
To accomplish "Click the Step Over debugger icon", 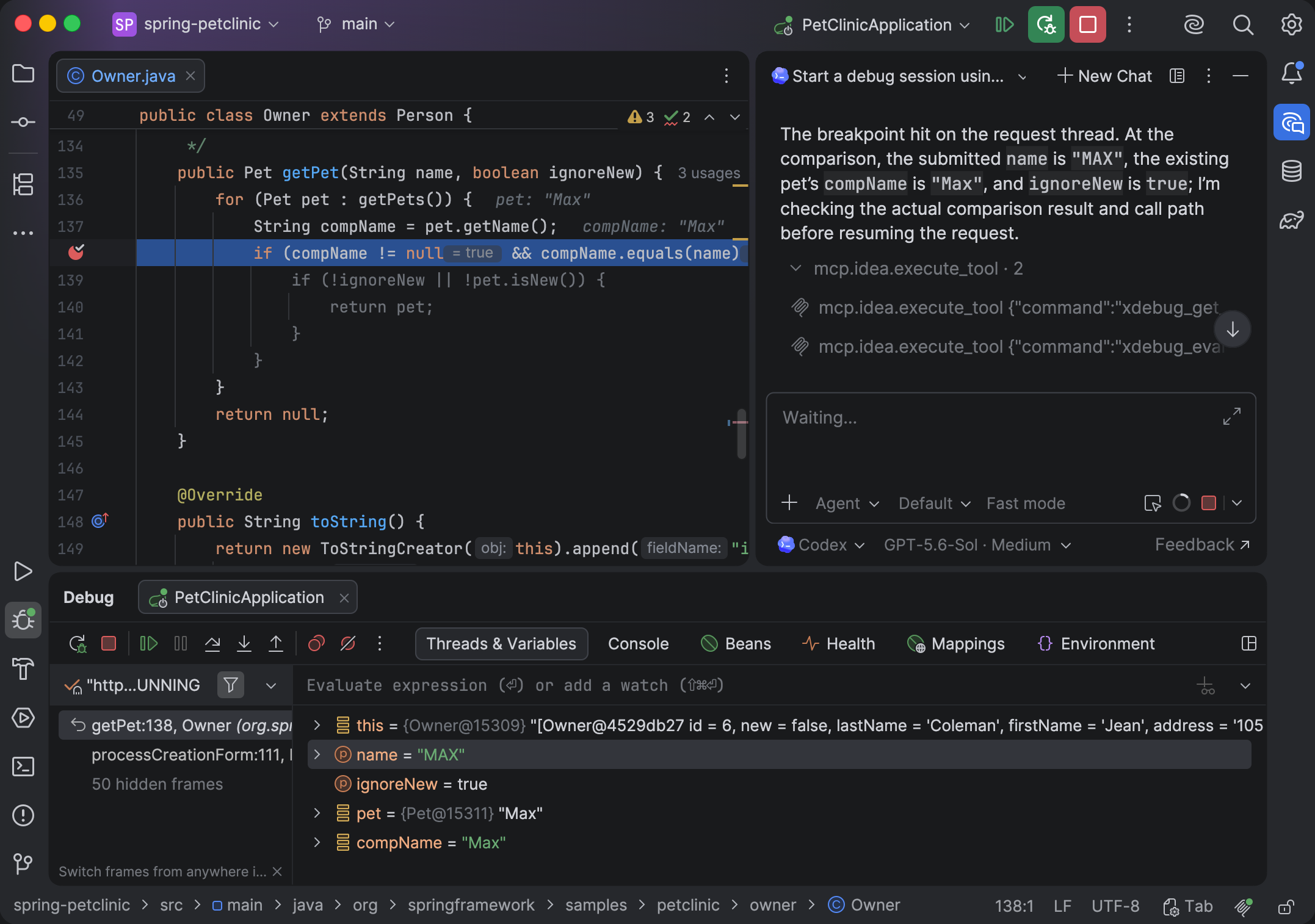I will click(212, 644).
